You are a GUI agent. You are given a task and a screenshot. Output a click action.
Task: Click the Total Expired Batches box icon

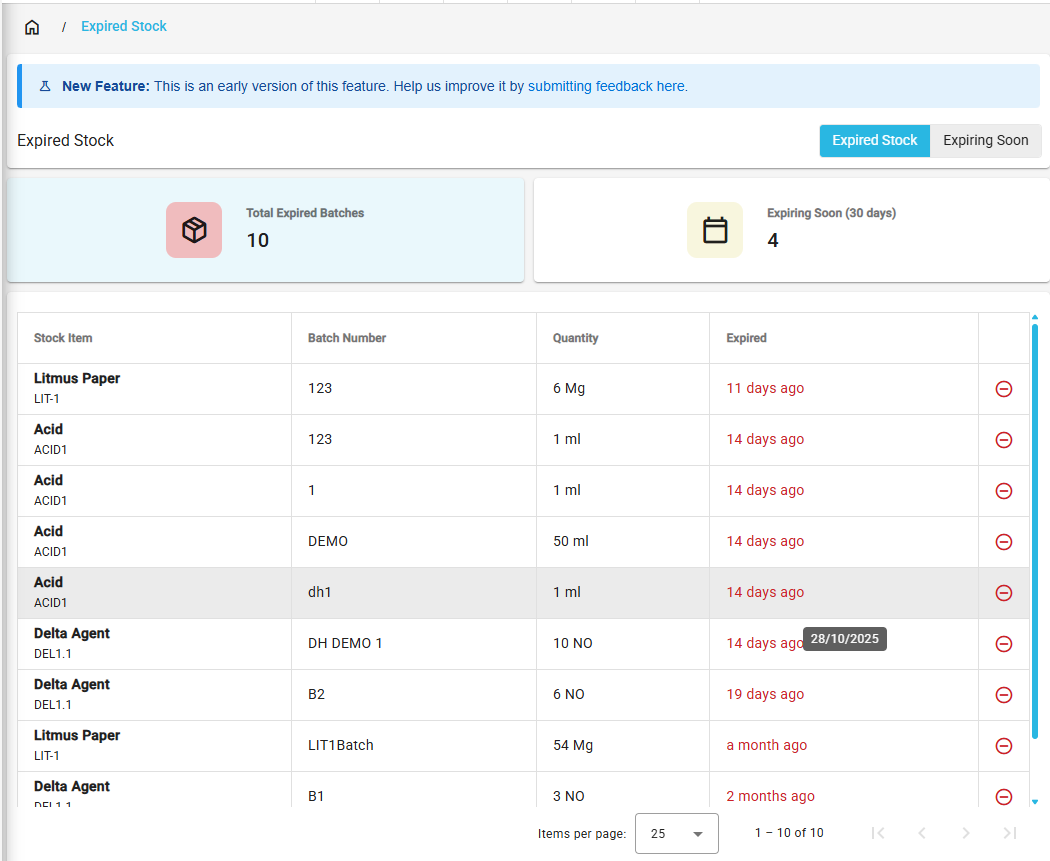194,230
